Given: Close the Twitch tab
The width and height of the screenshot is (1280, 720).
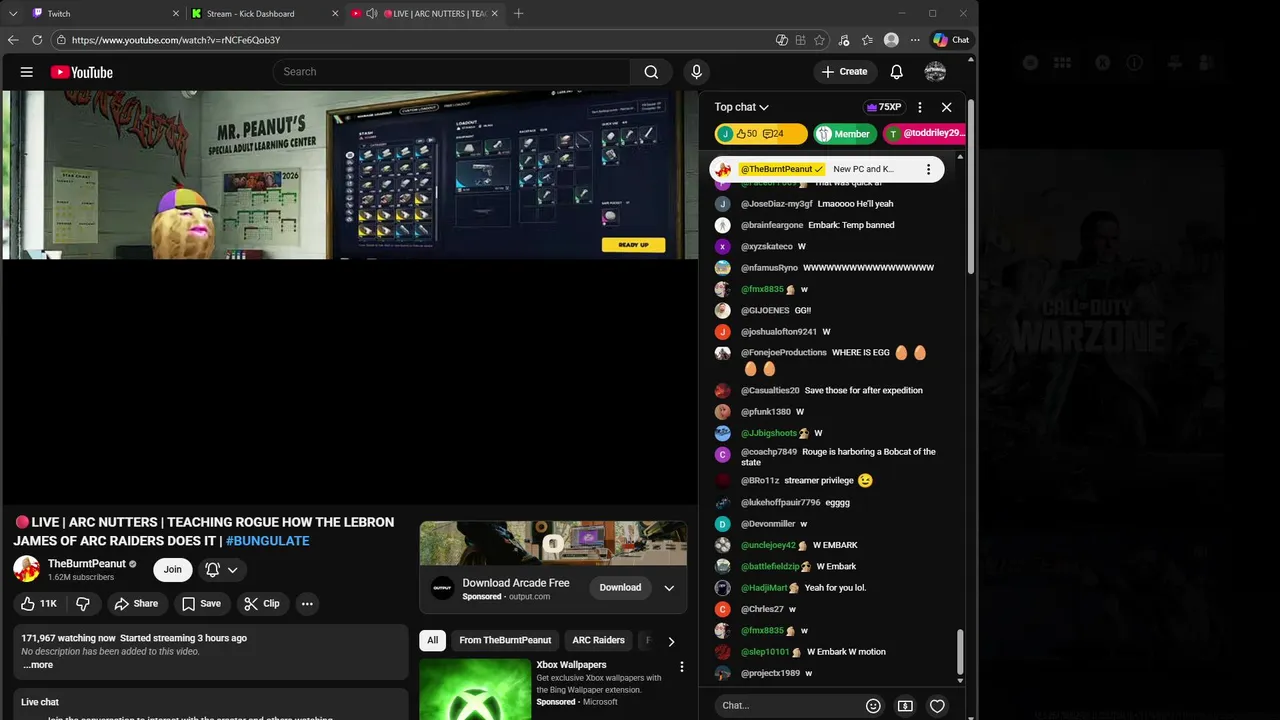Looking at the screenshot, I should click(x=176, y=14).
